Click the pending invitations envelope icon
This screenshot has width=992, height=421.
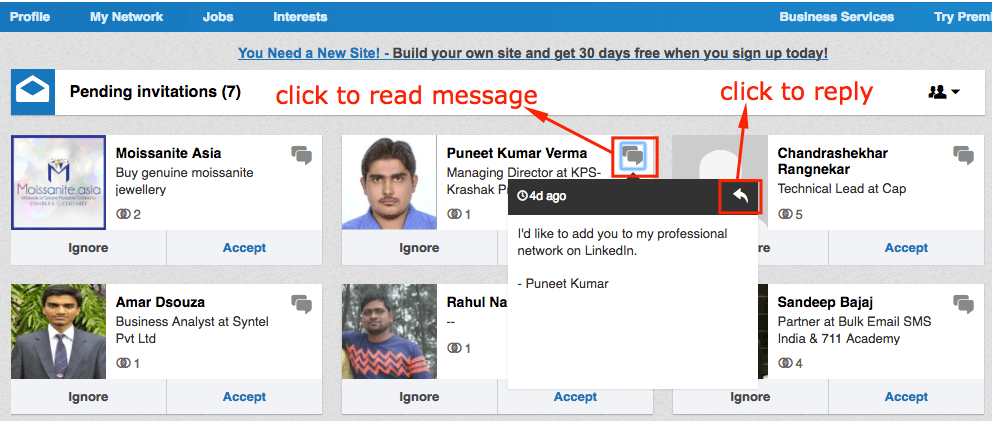tap(33, 92)
